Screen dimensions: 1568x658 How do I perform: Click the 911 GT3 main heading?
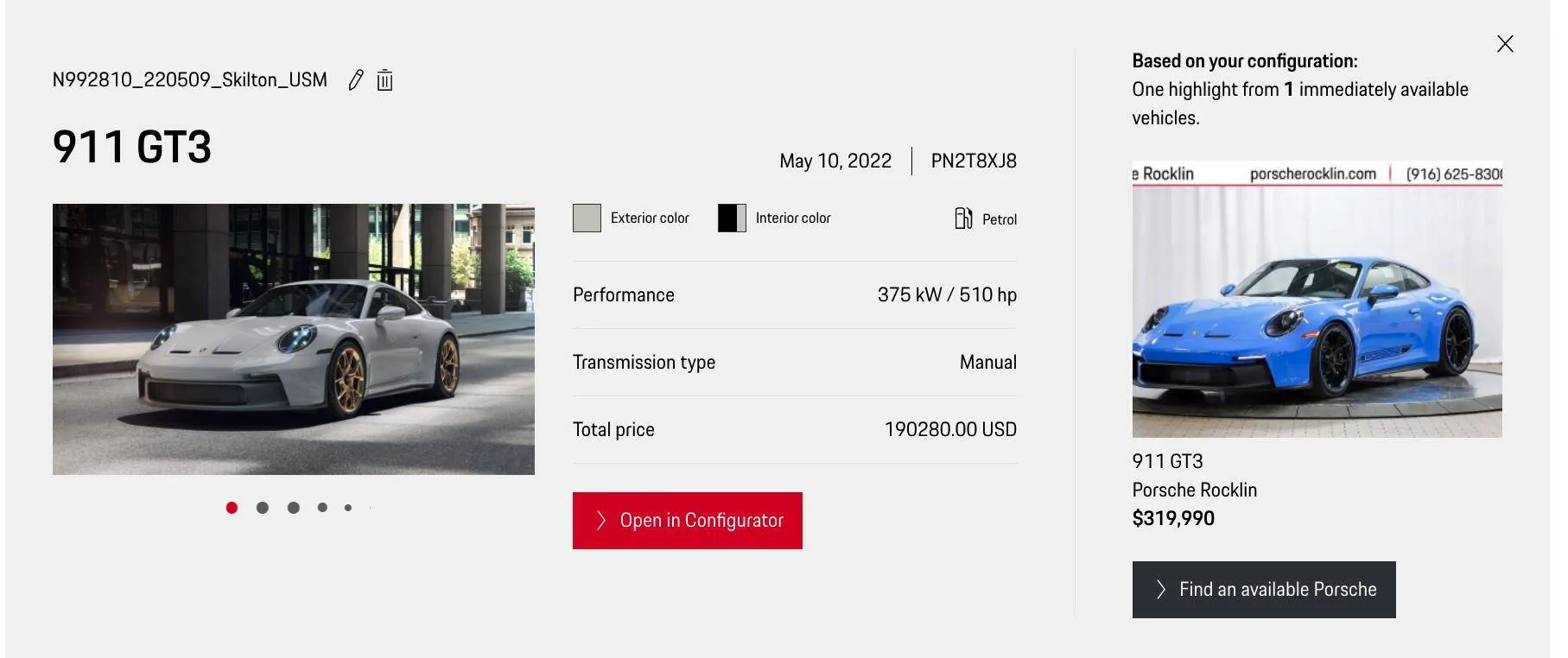point(132,147)
